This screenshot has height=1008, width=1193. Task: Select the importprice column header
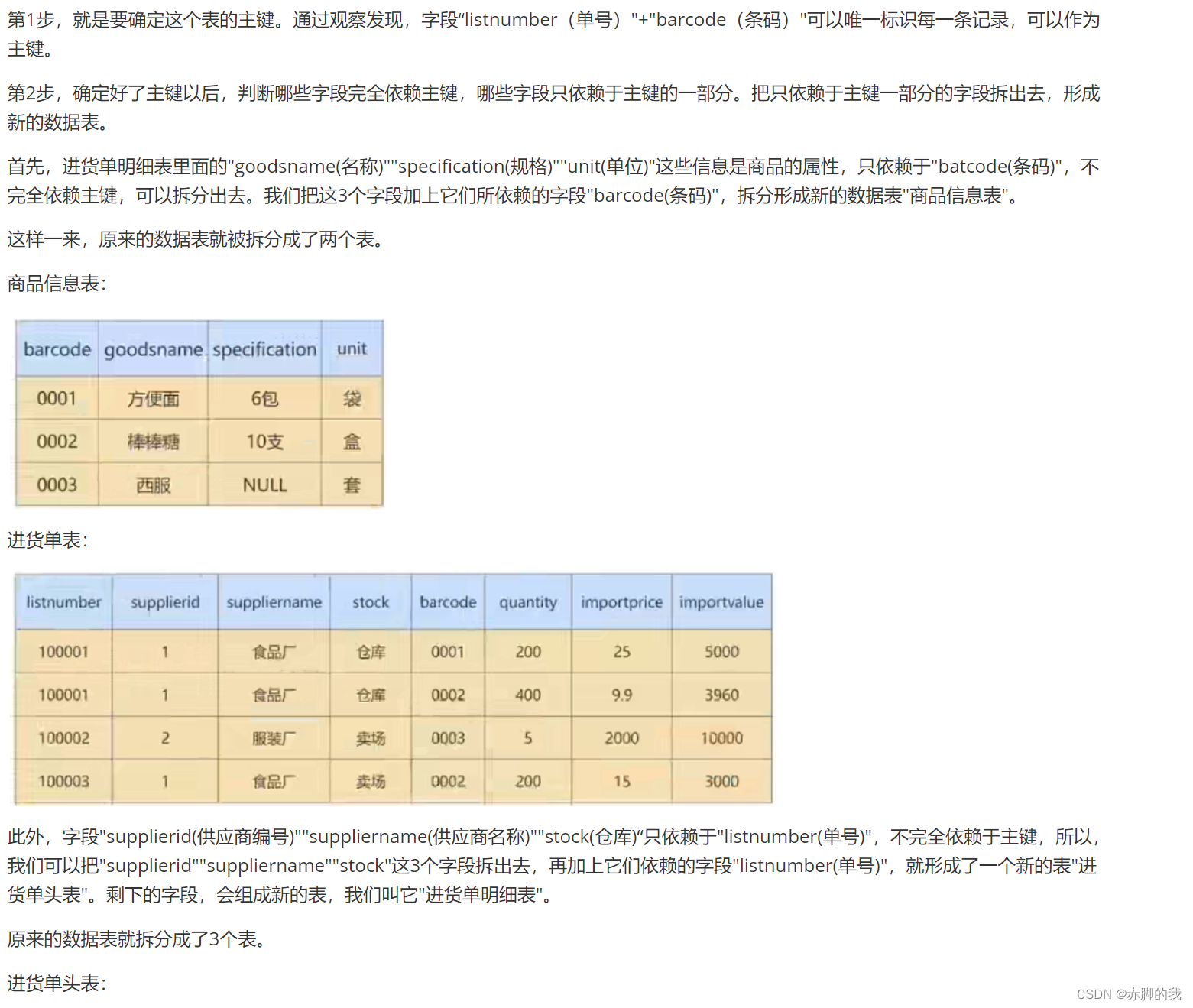621,602
